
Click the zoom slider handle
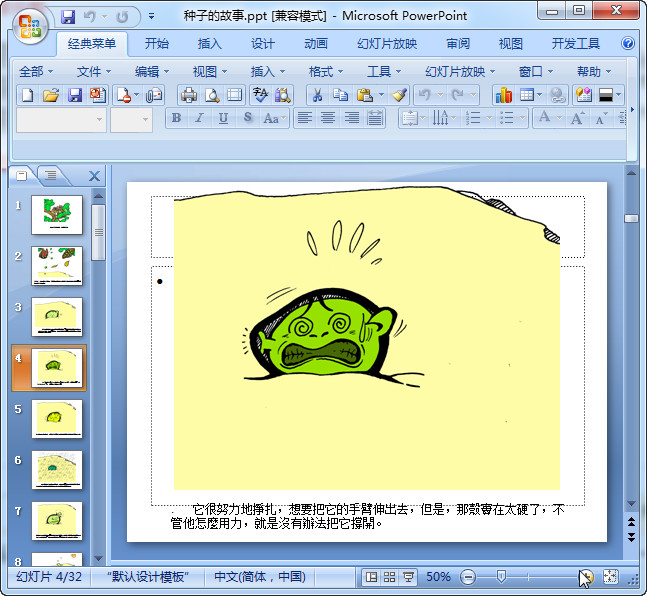click(x=501, y=577)
